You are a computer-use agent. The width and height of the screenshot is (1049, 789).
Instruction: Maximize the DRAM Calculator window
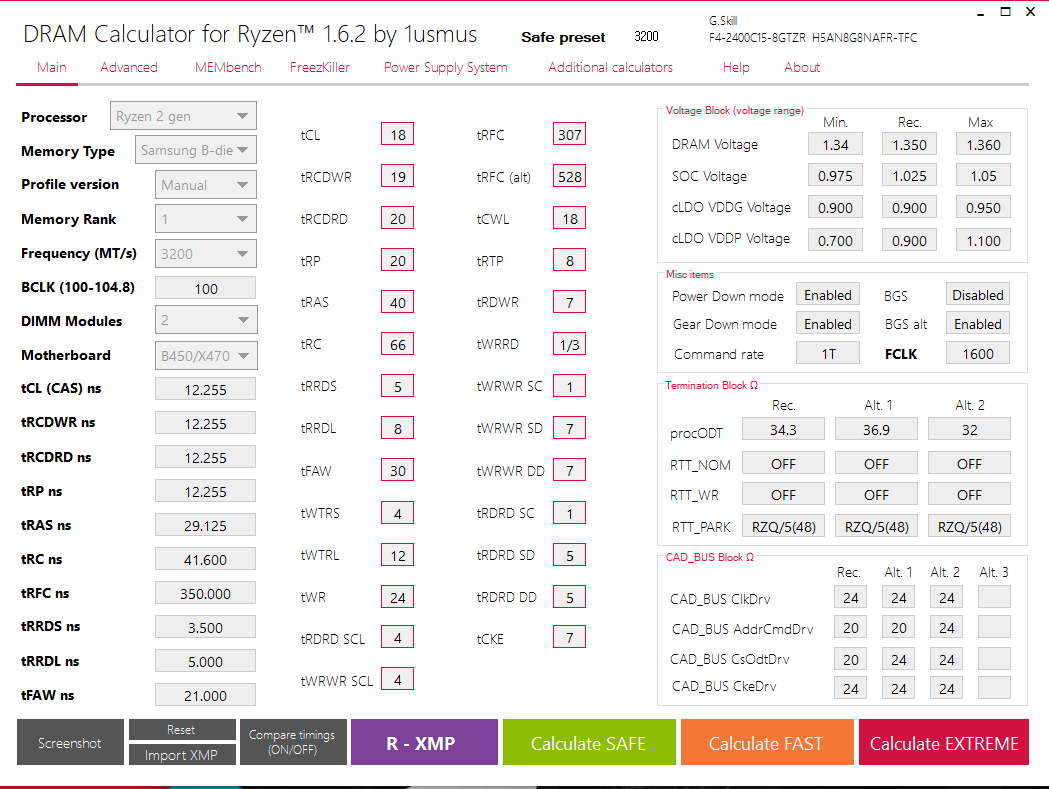tap(1006, 11)
